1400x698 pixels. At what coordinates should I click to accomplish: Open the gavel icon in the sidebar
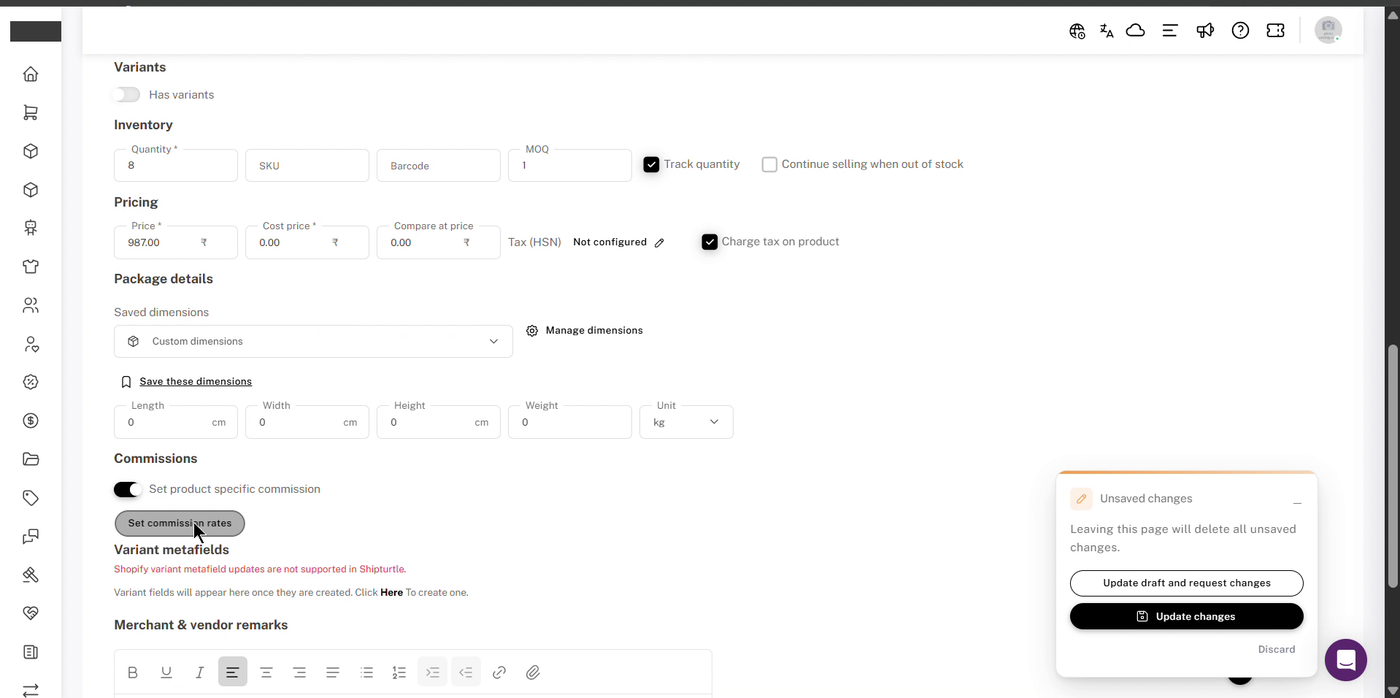(31, 575)
